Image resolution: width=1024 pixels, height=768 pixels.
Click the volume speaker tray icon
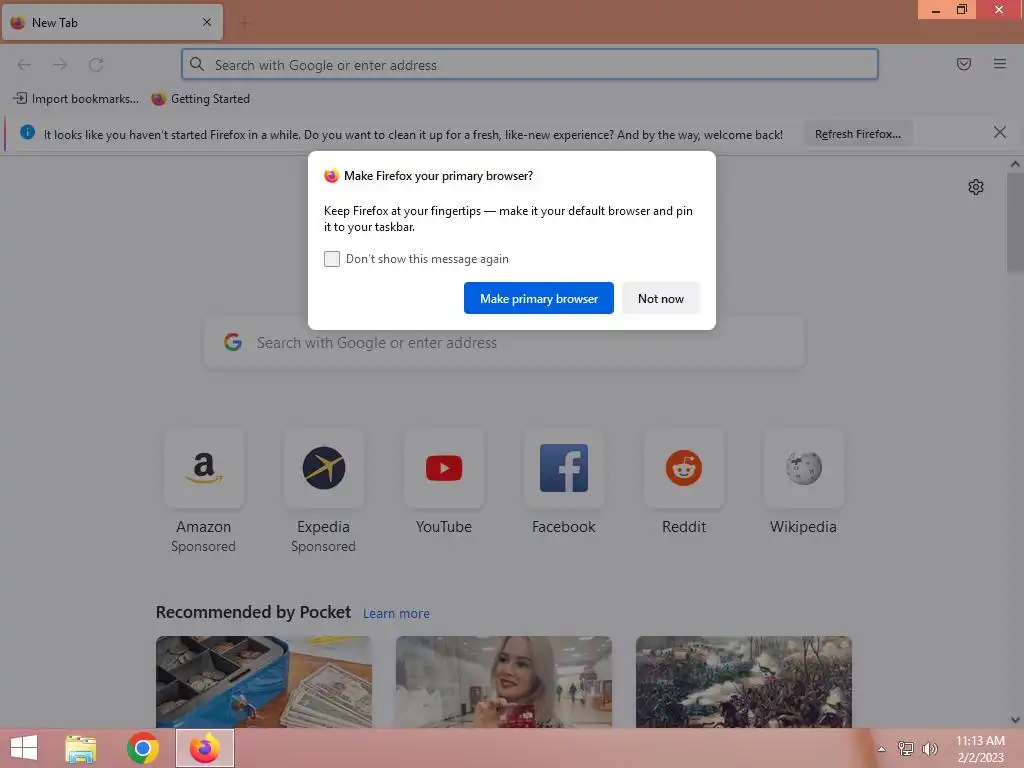(x=929, y=748)
